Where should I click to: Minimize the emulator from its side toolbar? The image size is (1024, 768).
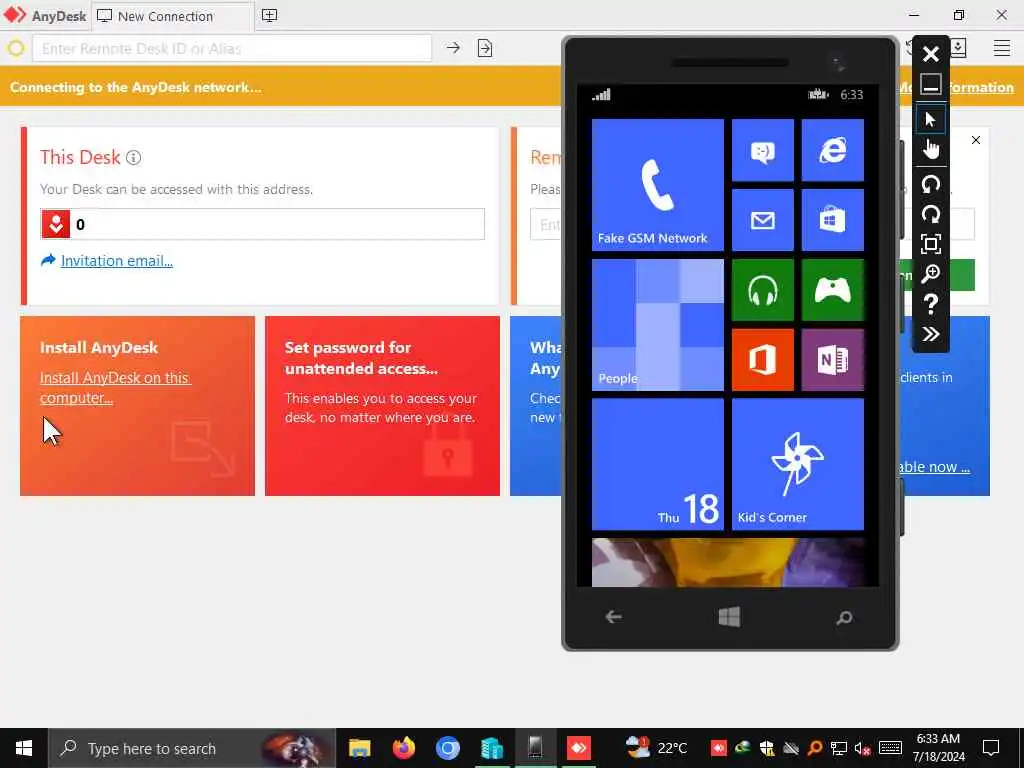coord(931,84)
